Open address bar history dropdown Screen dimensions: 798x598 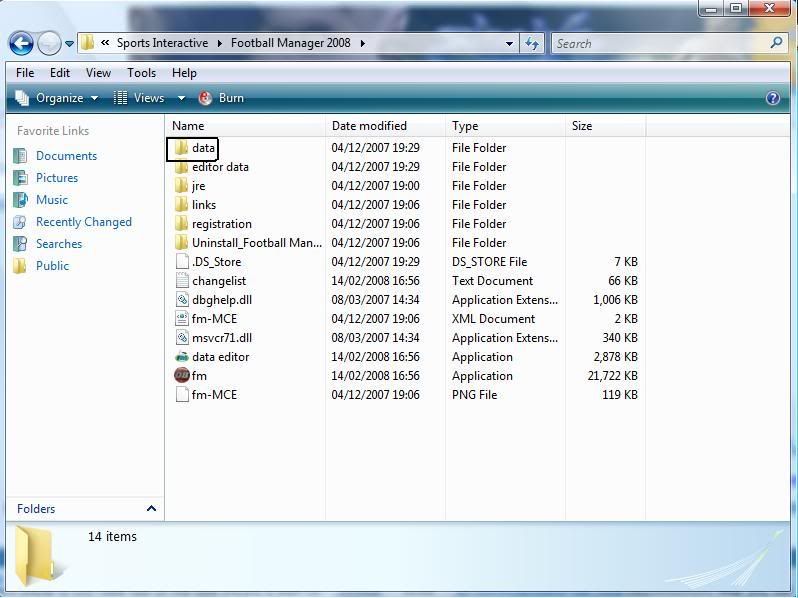coord(509,44)
